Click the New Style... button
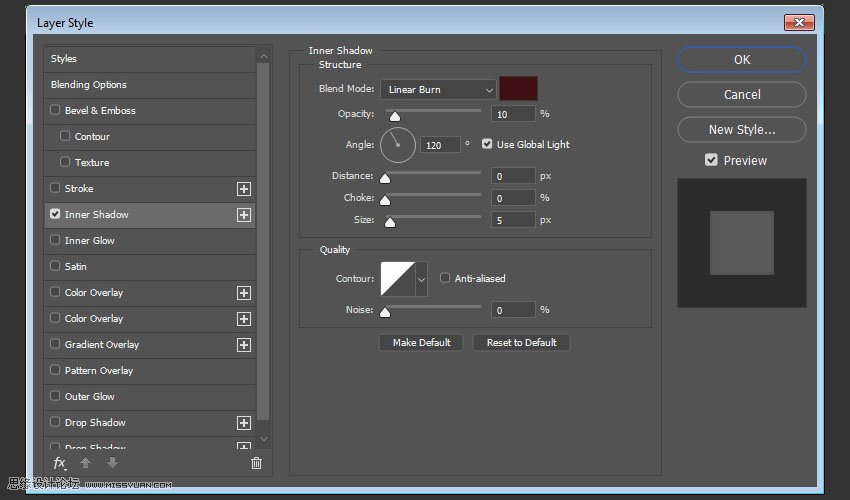 [x=741, y=129]
